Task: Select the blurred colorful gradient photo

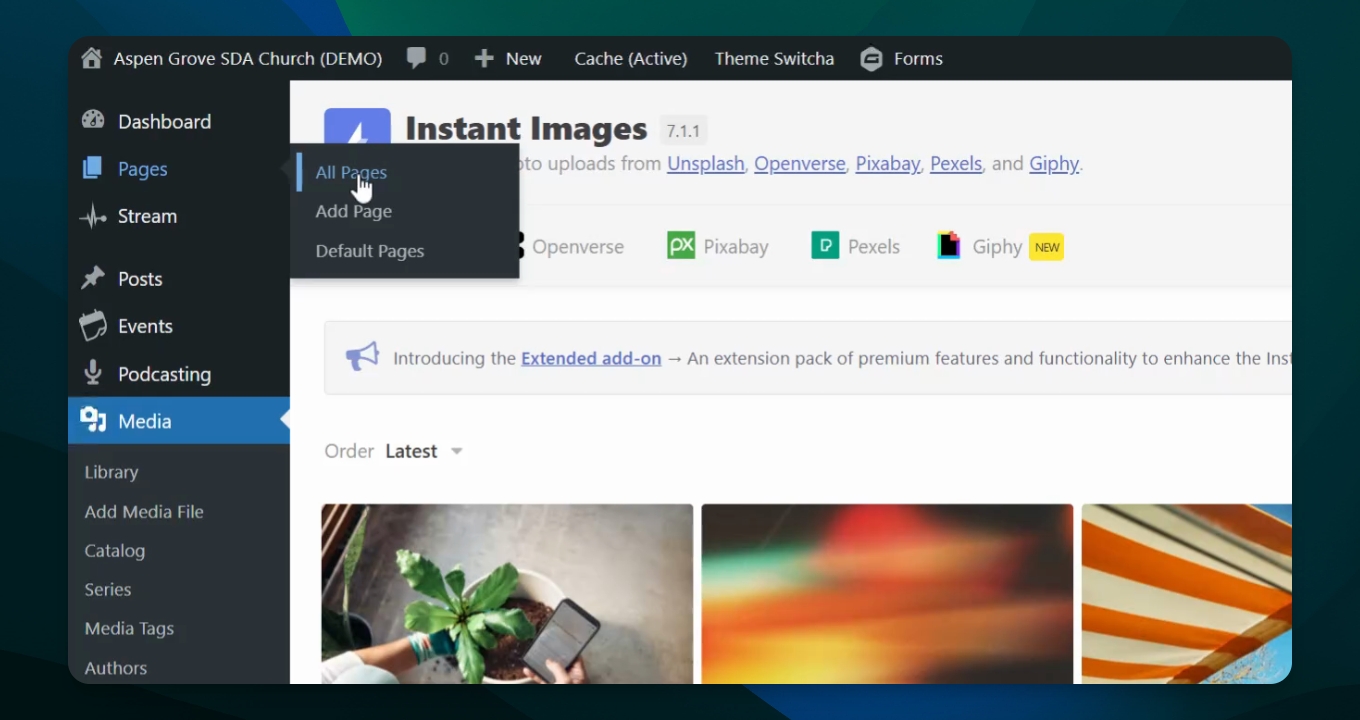Action: click(x=887, y=594)
